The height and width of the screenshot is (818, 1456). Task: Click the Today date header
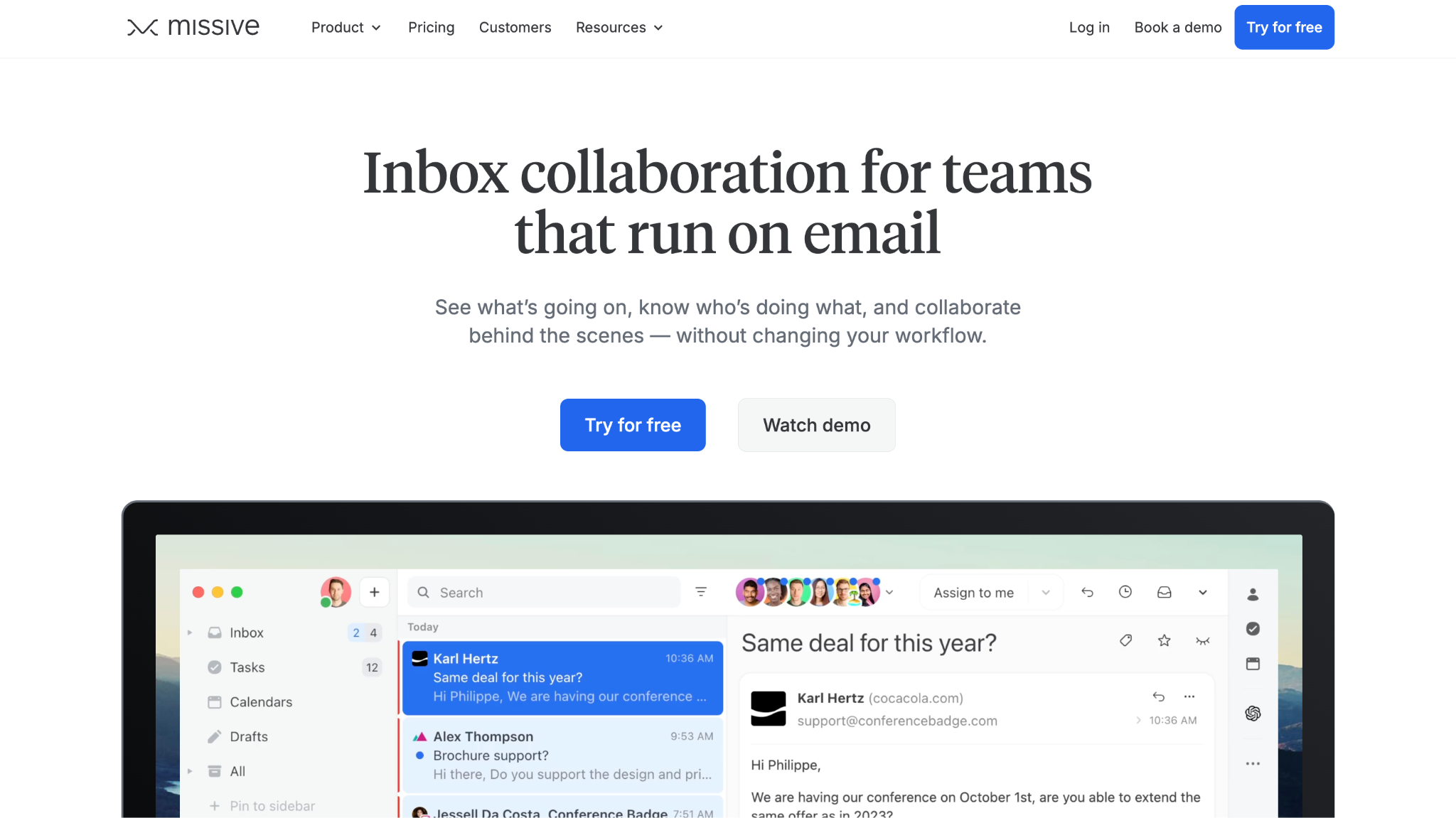[x=423, y=627]
